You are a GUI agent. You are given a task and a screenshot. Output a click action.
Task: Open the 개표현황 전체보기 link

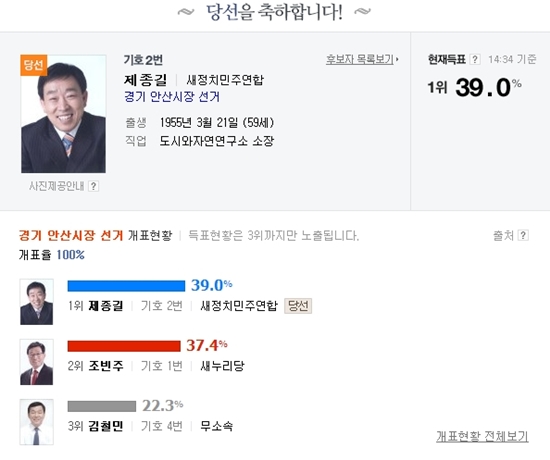click(482, 436)
